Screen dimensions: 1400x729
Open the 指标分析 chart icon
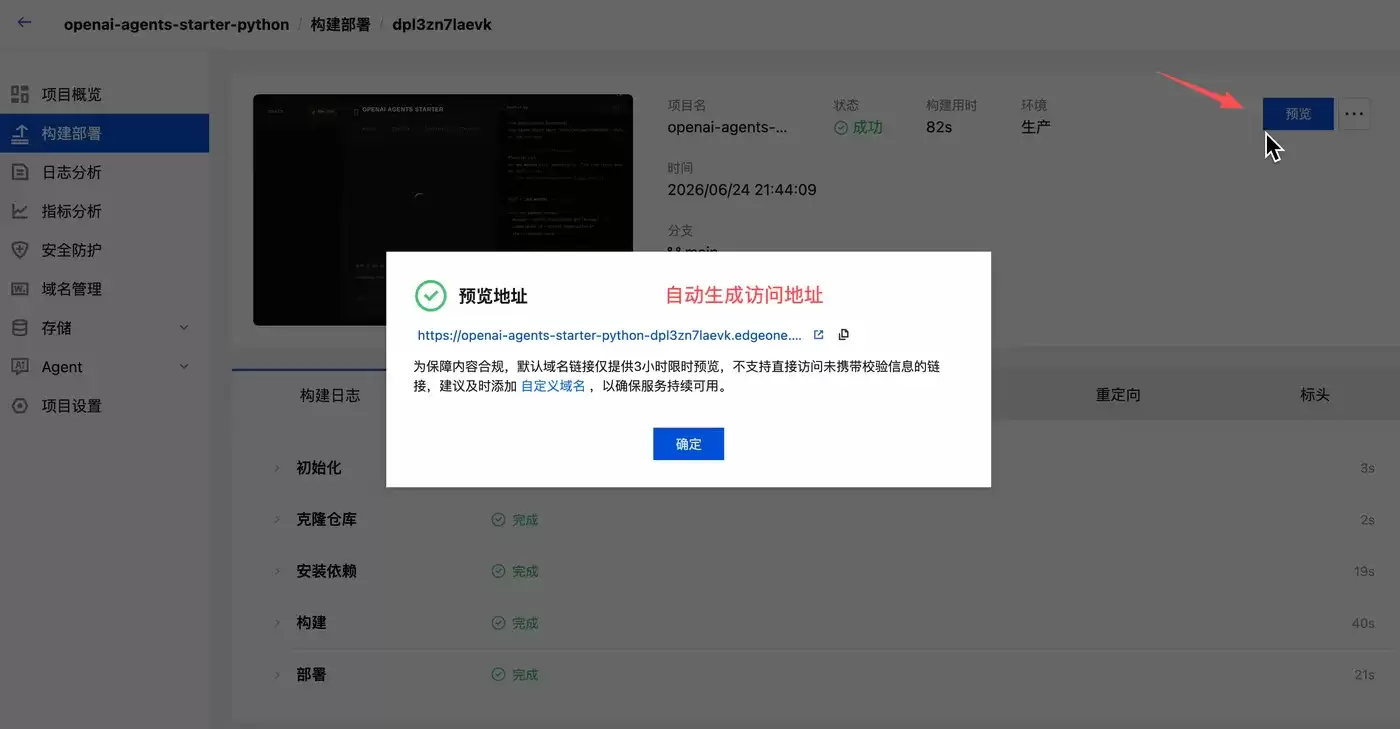pos(20,211)
